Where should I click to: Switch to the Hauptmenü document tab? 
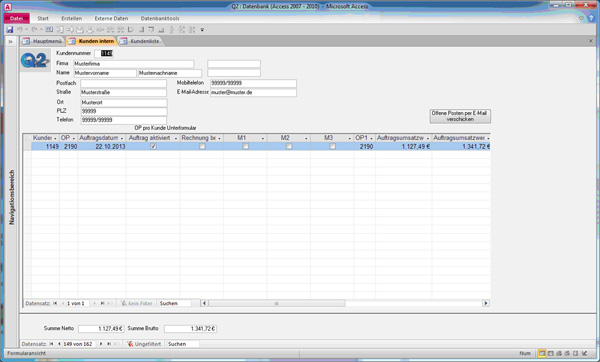coord(43,41)
